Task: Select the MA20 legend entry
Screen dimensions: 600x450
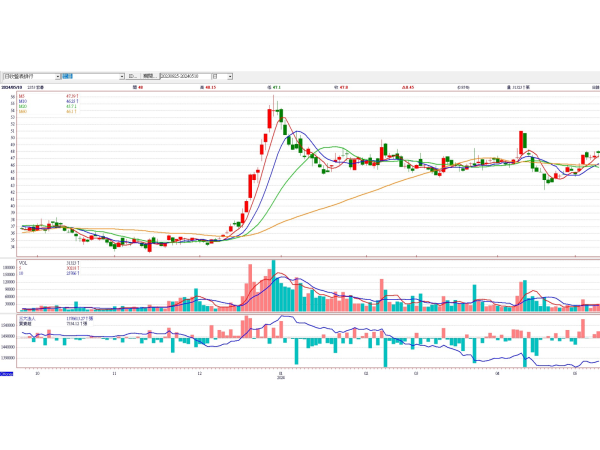Action: coord(48,106)
